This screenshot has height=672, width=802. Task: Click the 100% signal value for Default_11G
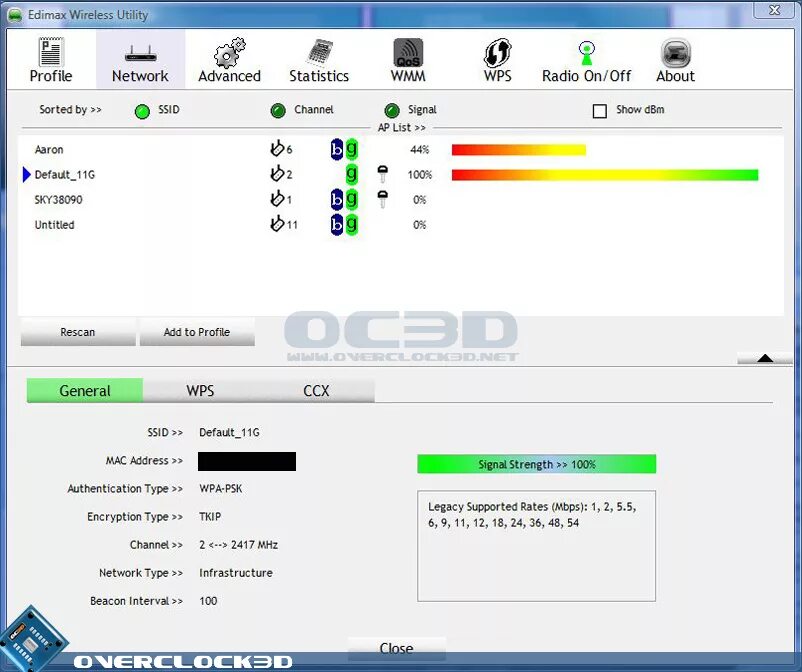pyautogui.click(x=419, y=174)
